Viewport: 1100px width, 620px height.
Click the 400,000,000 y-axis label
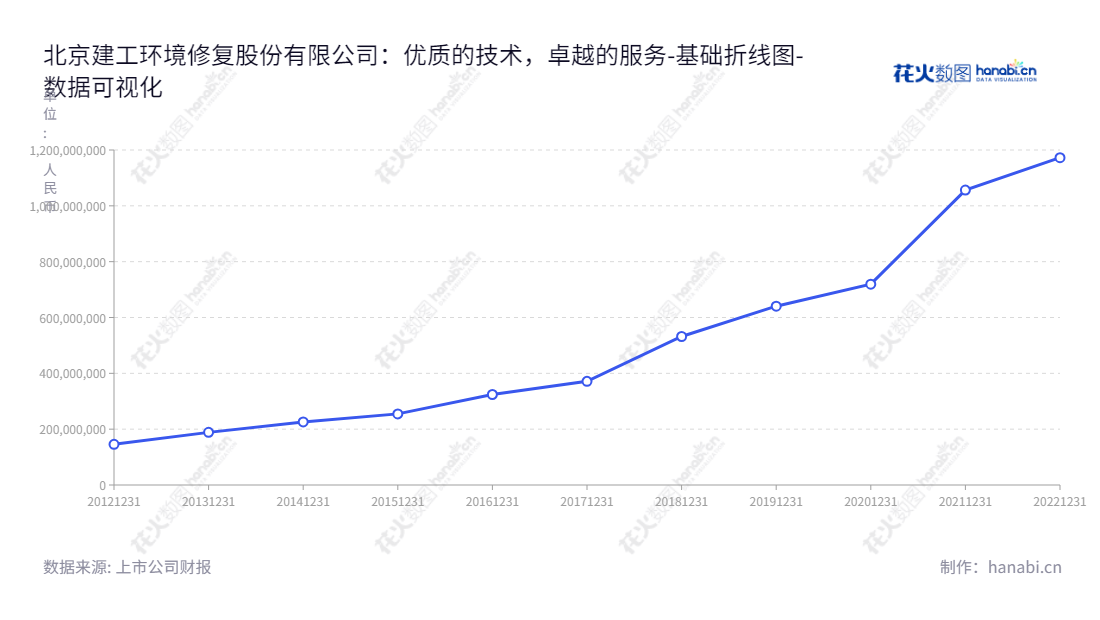point(73,374)
